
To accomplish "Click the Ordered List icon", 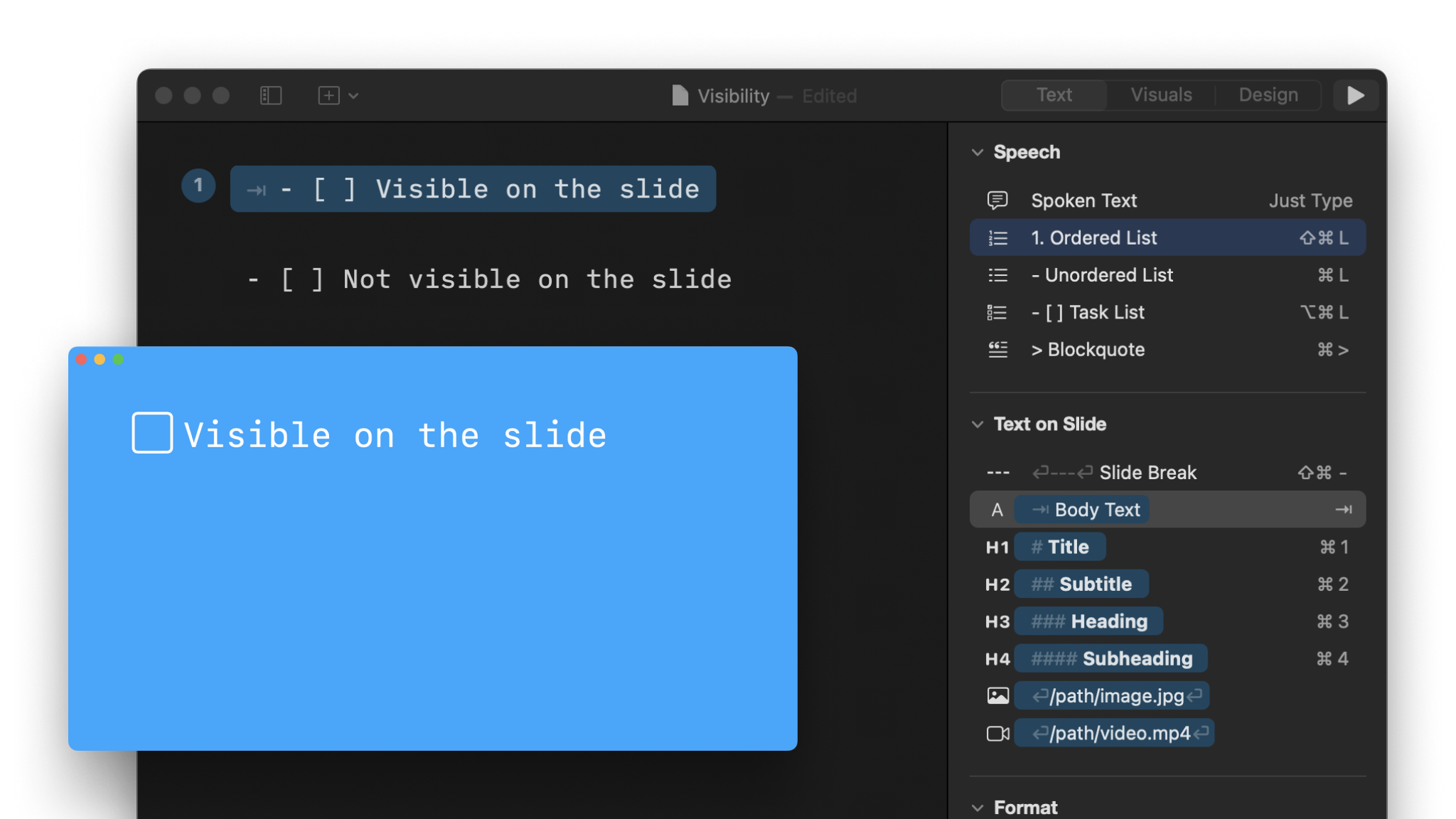I will pos(997,238).
